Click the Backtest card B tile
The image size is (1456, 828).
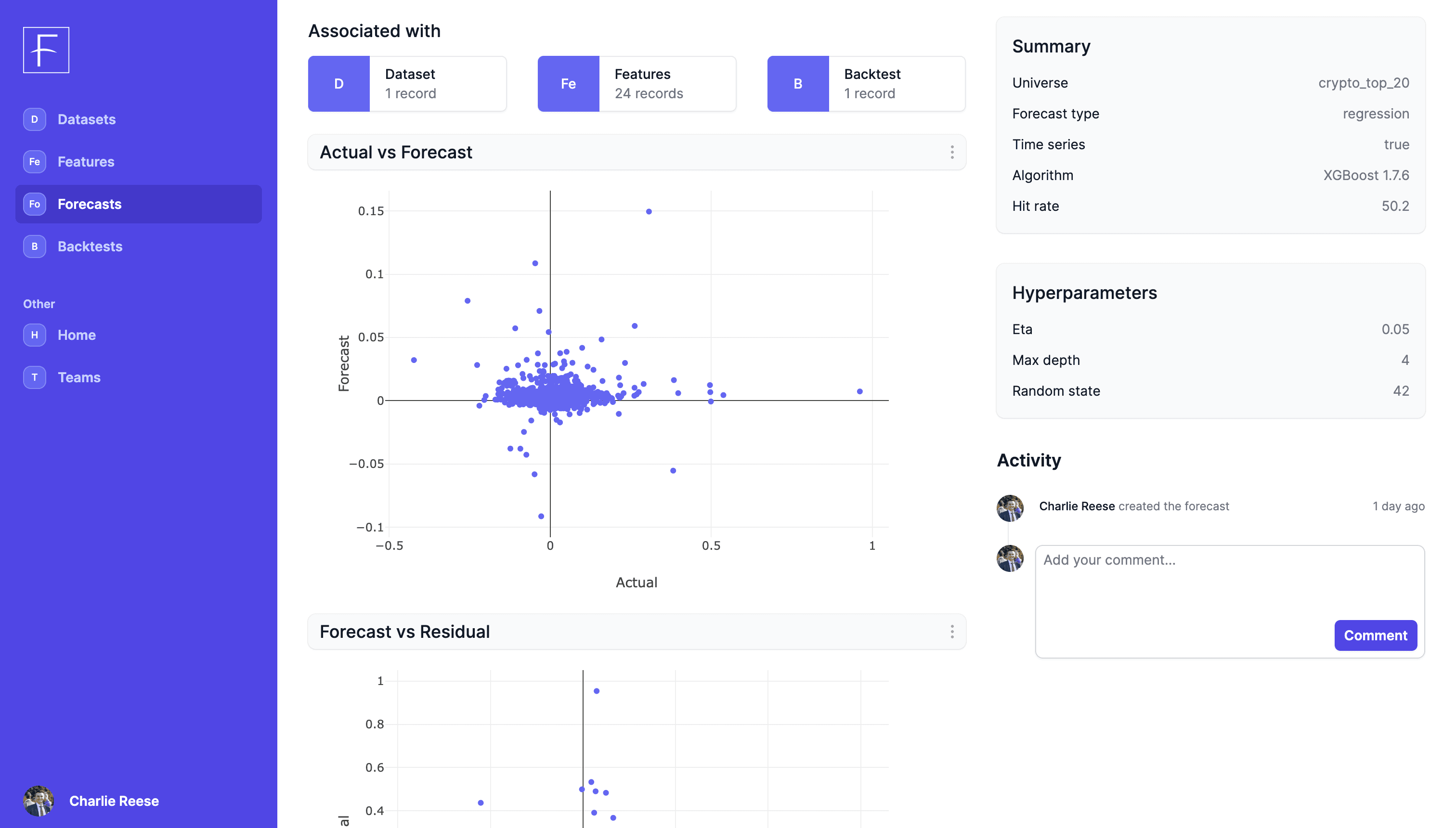click(798, 84)
